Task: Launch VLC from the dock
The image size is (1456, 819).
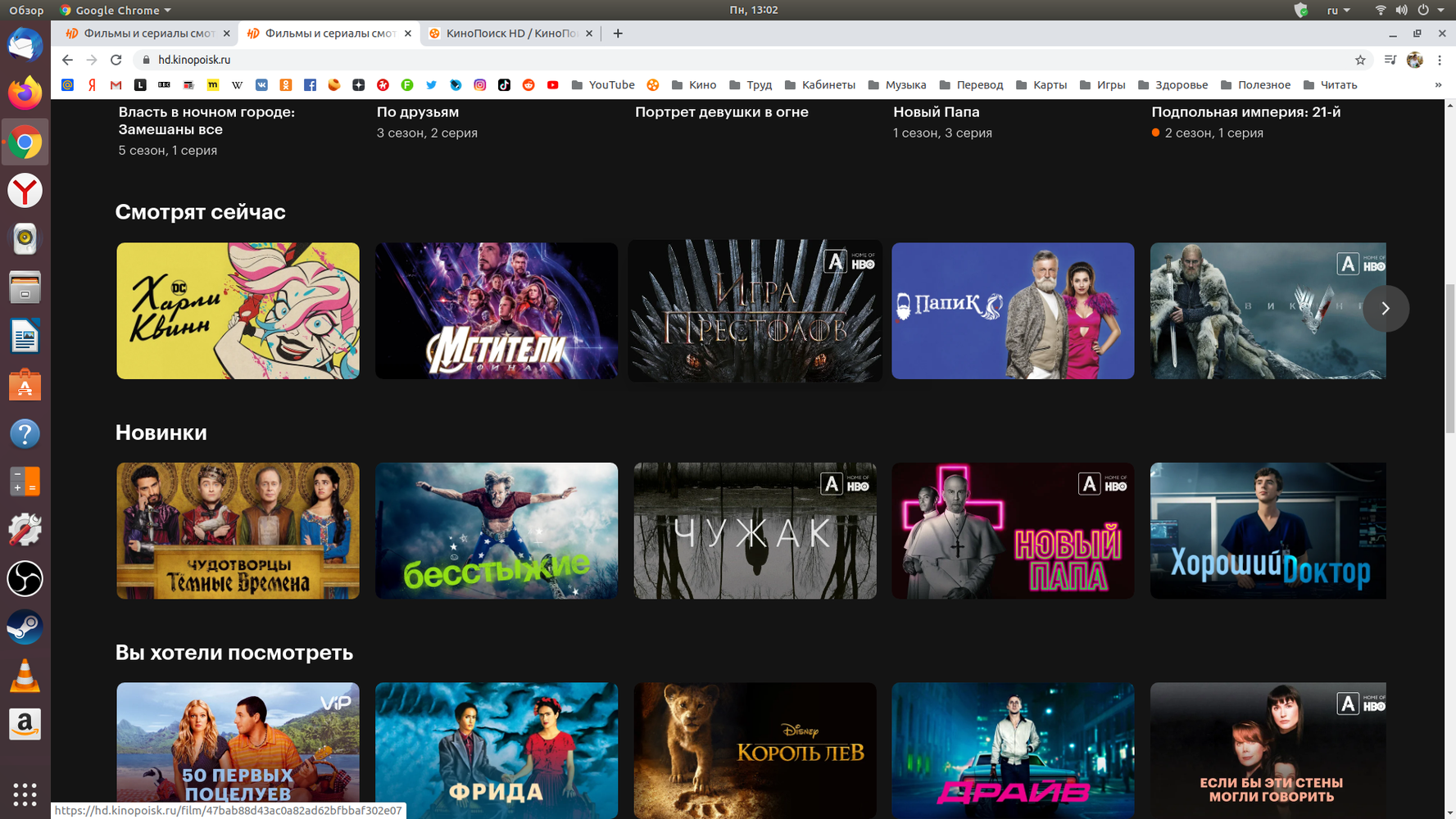Action: coord(25,676)
